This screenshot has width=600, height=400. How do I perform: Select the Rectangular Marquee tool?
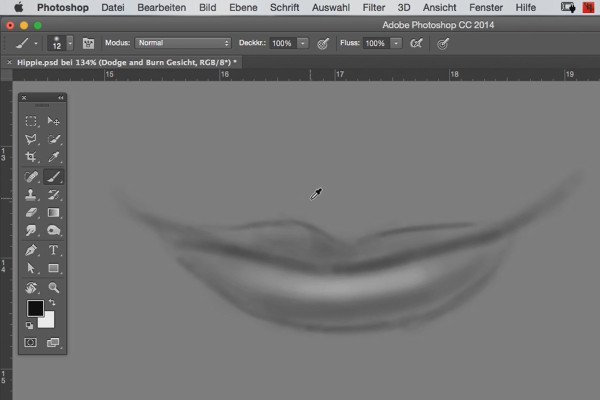click(31, 121)
